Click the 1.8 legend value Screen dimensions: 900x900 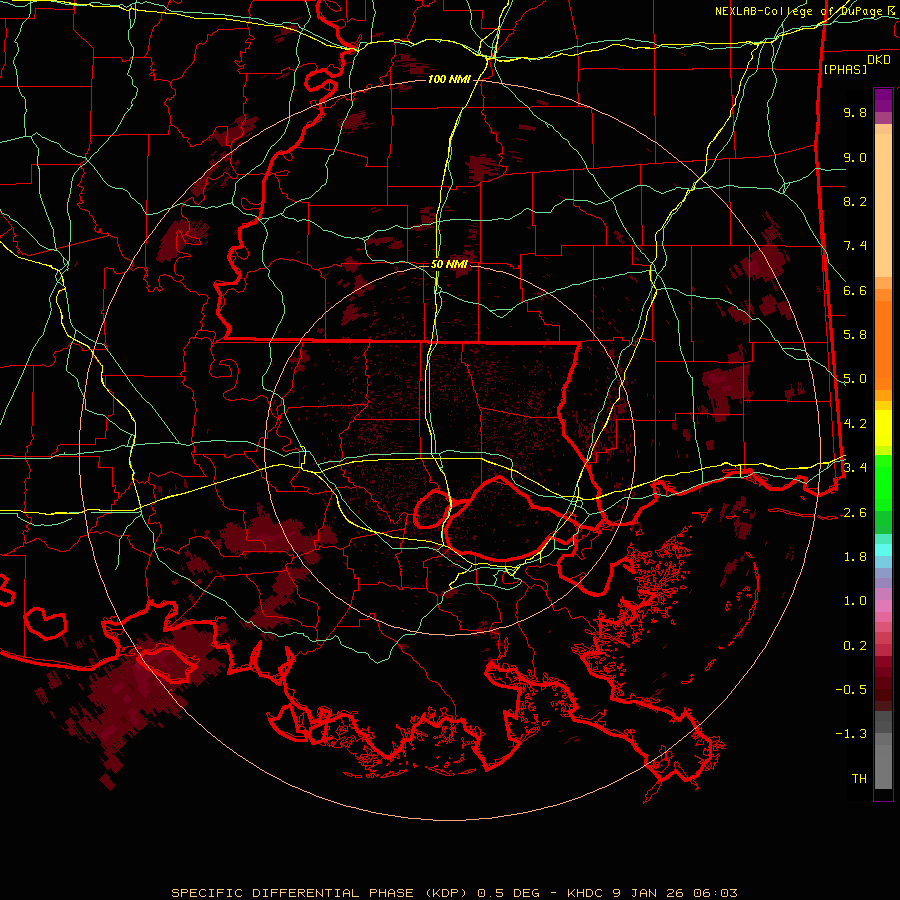coord(855,557)
